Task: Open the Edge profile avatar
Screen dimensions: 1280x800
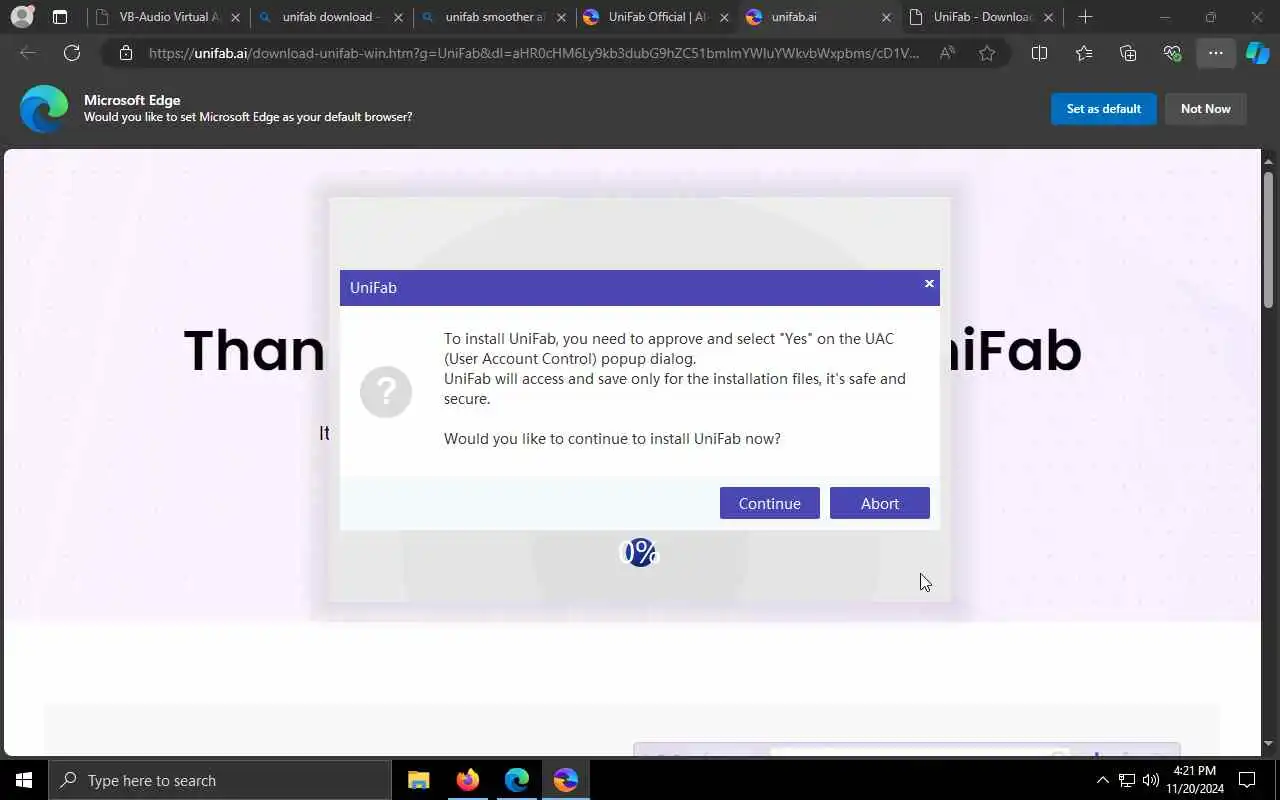Action: (x=22, y=17)
